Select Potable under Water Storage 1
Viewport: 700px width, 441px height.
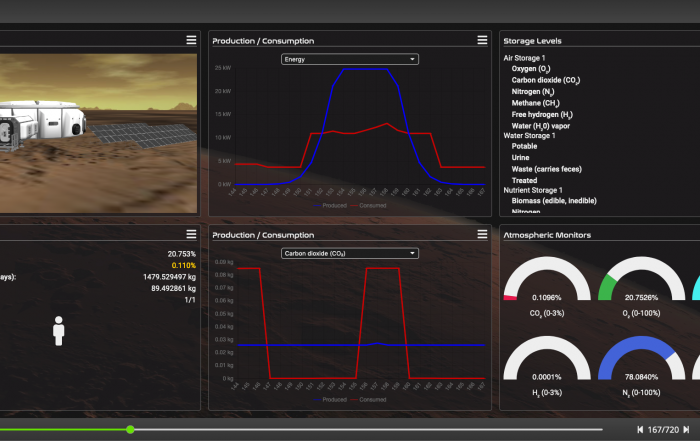click(x=525, y=146)
